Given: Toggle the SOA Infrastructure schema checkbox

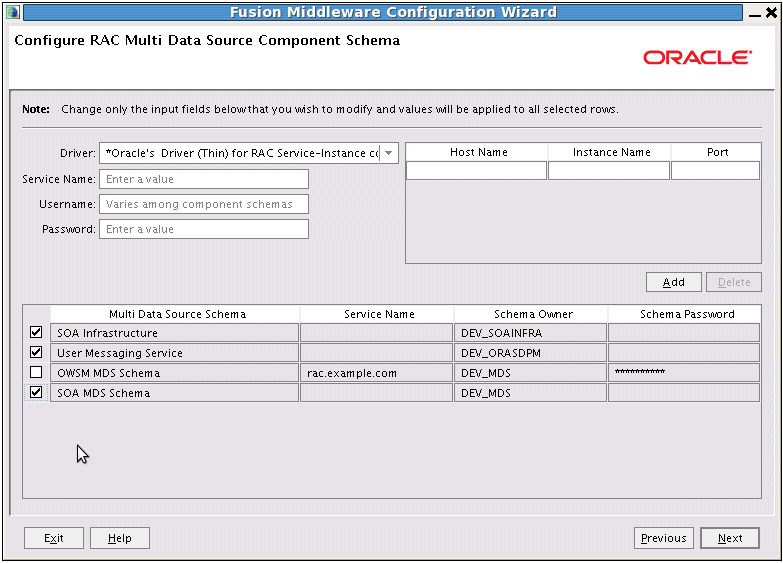Looking at the screenshot, I should pyautogui.click(x=36, y=332).
